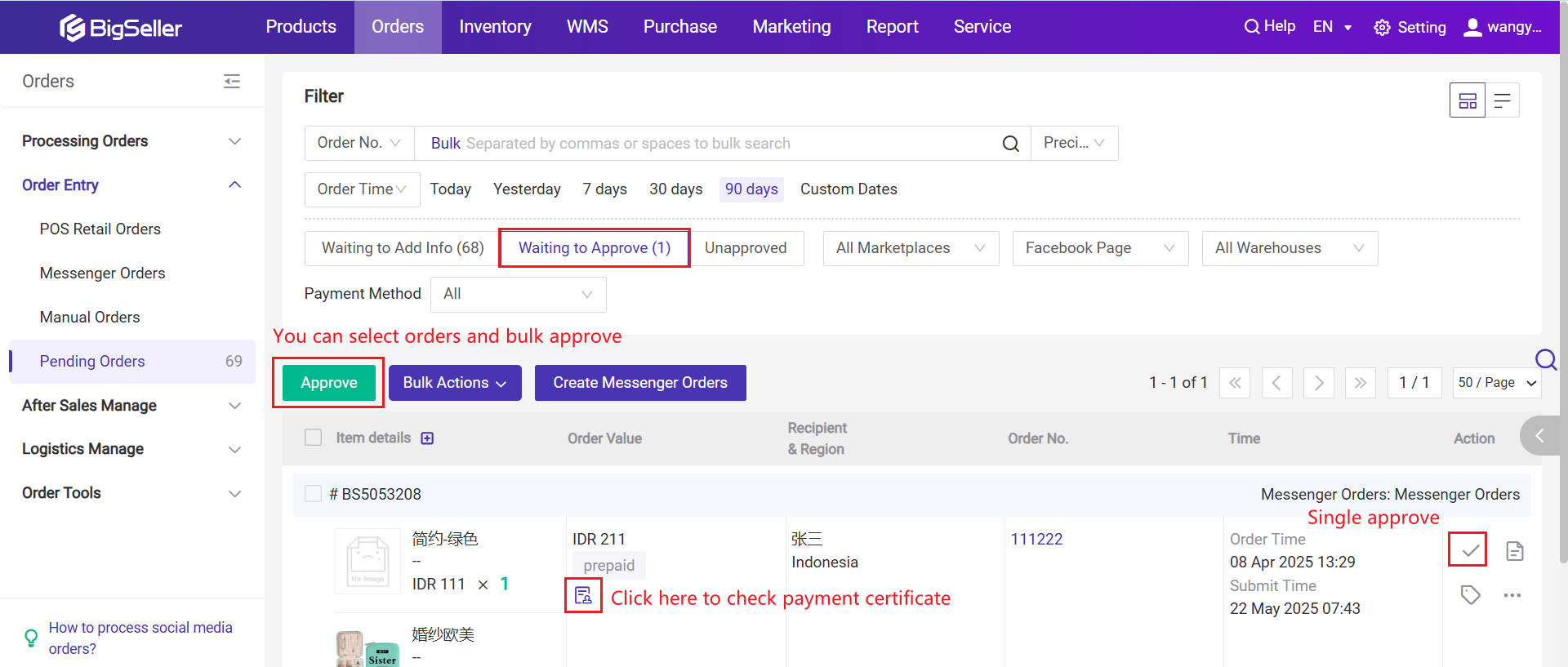Image resolution: width=1568 pixels, height=667 pixels.
Task: Collapse the Orders sidebar menu icon
Action: point(232,81)
